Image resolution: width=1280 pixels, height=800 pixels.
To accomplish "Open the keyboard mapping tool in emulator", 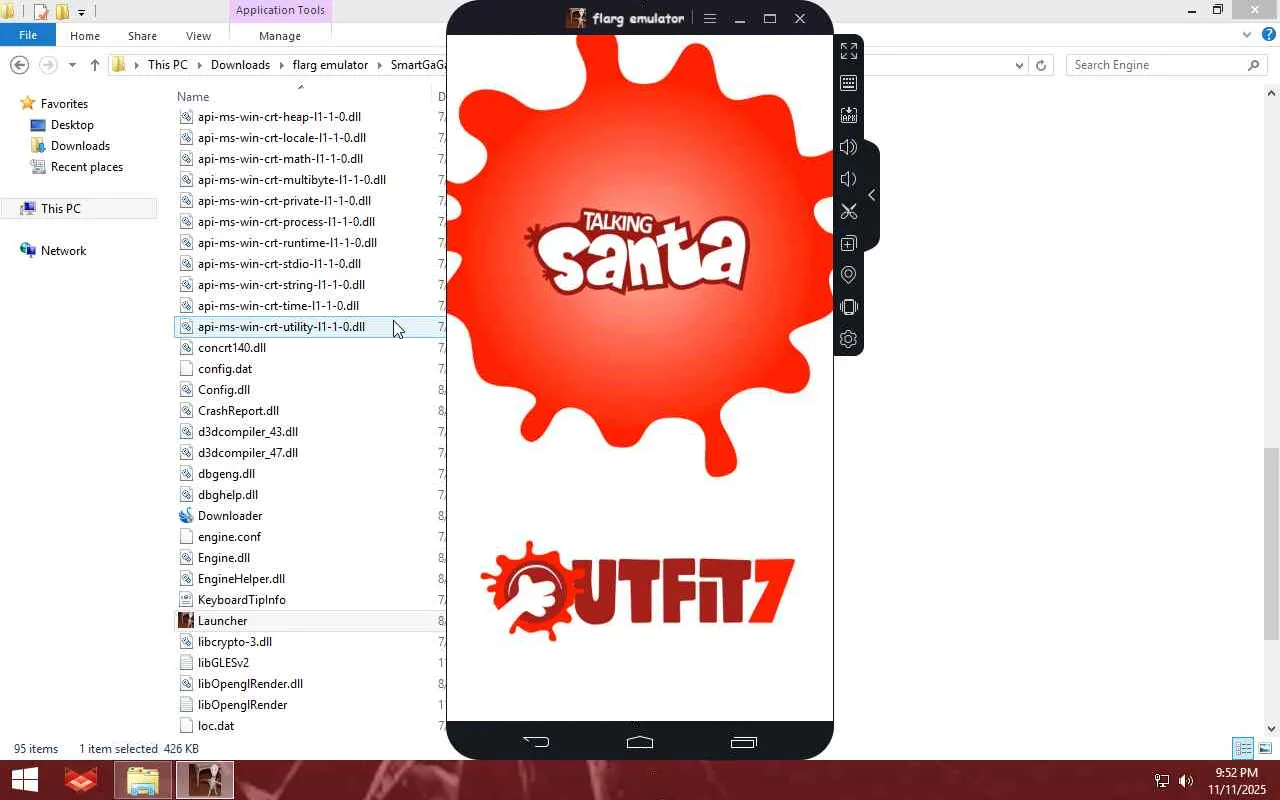I will (849, 83).
